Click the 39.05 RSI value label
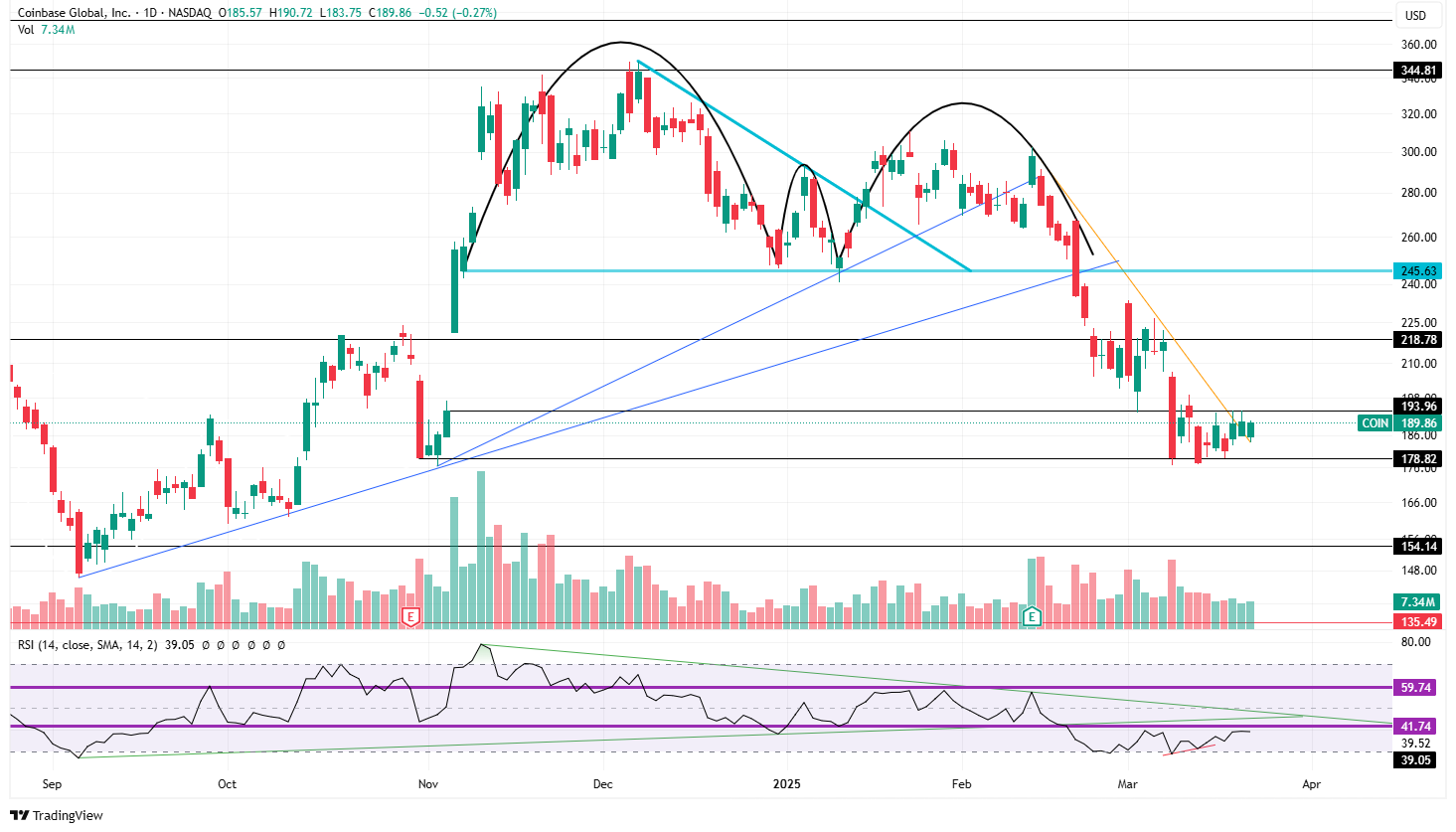 [1415, 760]
